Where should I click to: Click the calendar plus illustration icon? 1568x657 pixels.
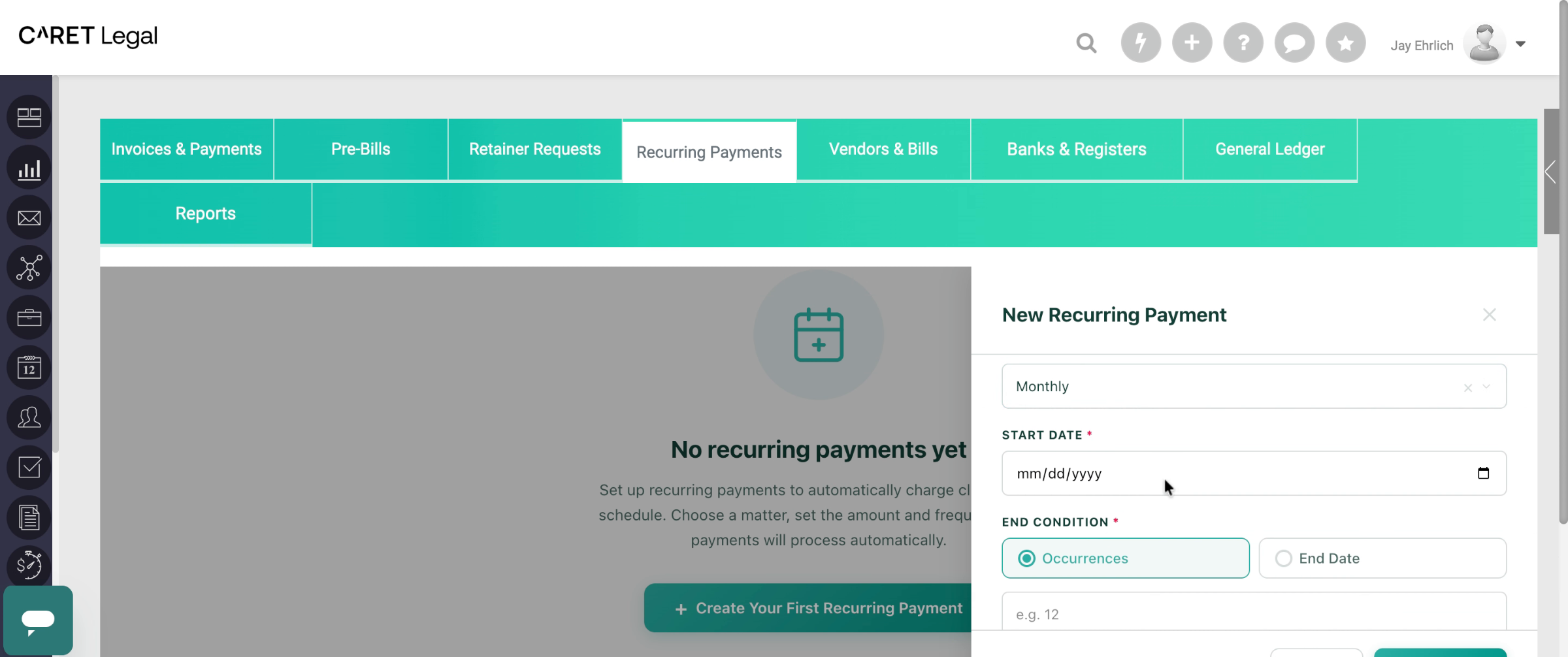818,335
